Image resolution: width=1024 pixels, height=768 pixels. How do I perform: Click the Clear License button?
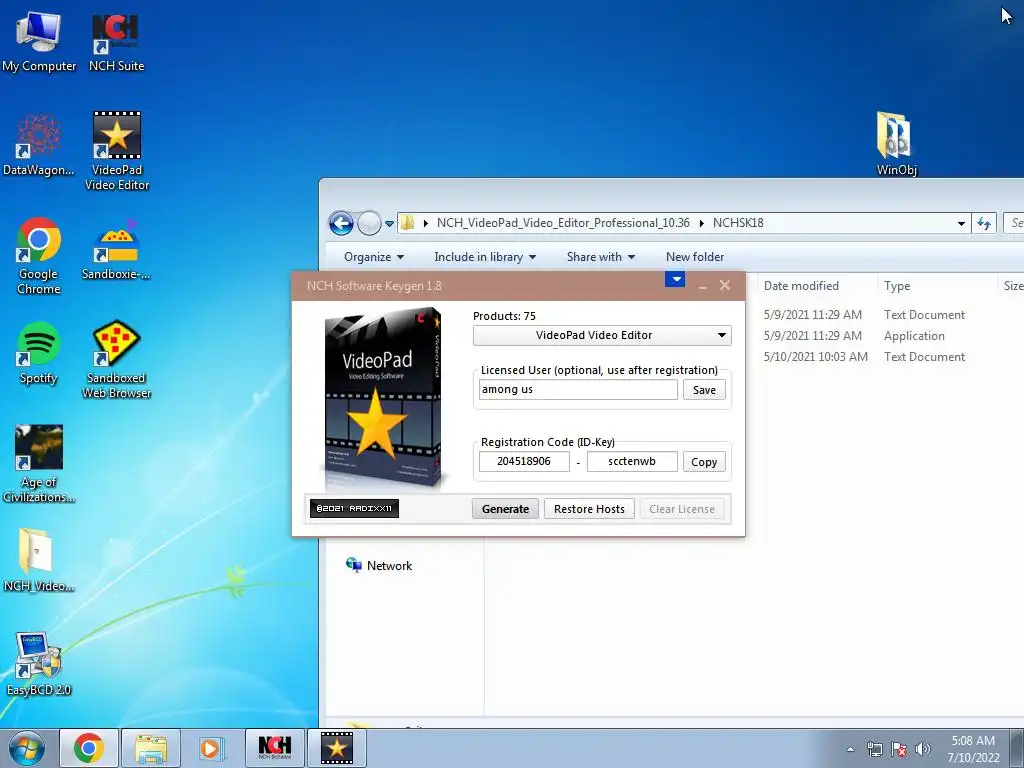pos(682,509)
